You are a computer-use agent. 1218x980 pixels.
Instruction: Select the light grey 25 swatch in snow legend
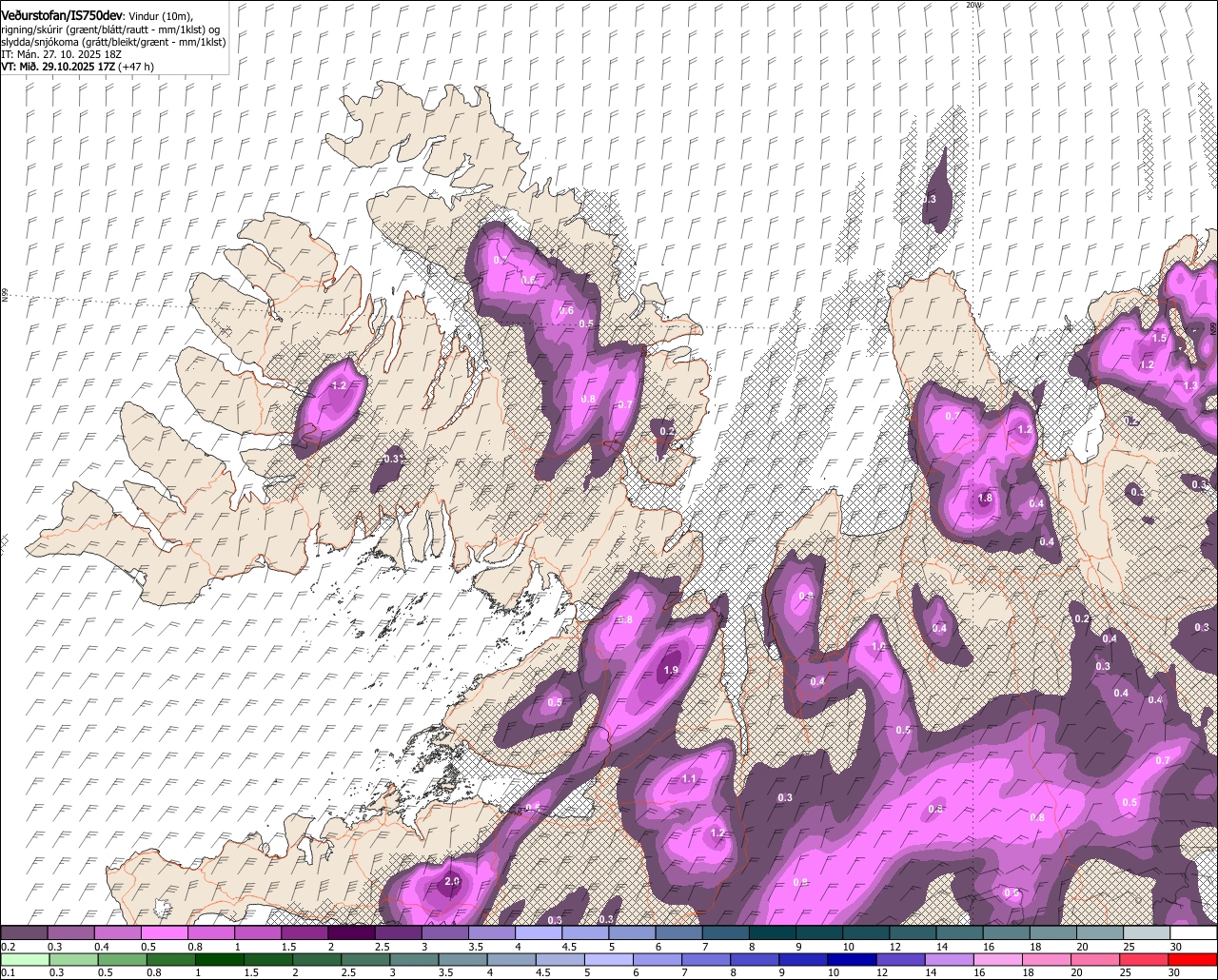click(1147, 932)
